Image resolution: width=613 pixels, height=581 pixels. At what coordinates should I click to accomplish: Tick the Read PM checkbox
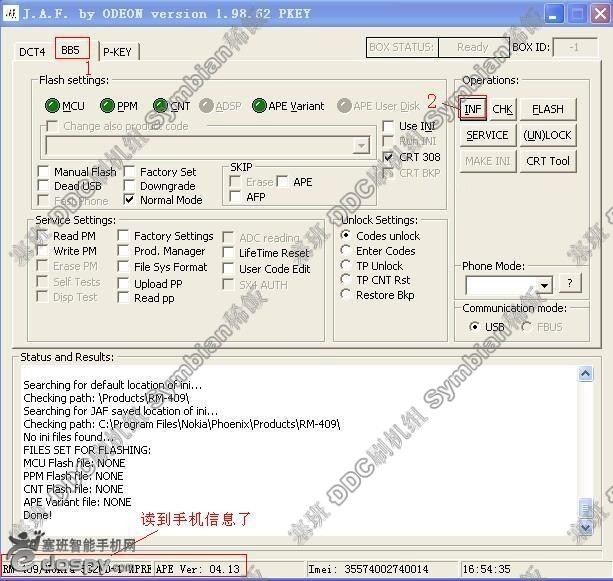click(x=42, y=235)
